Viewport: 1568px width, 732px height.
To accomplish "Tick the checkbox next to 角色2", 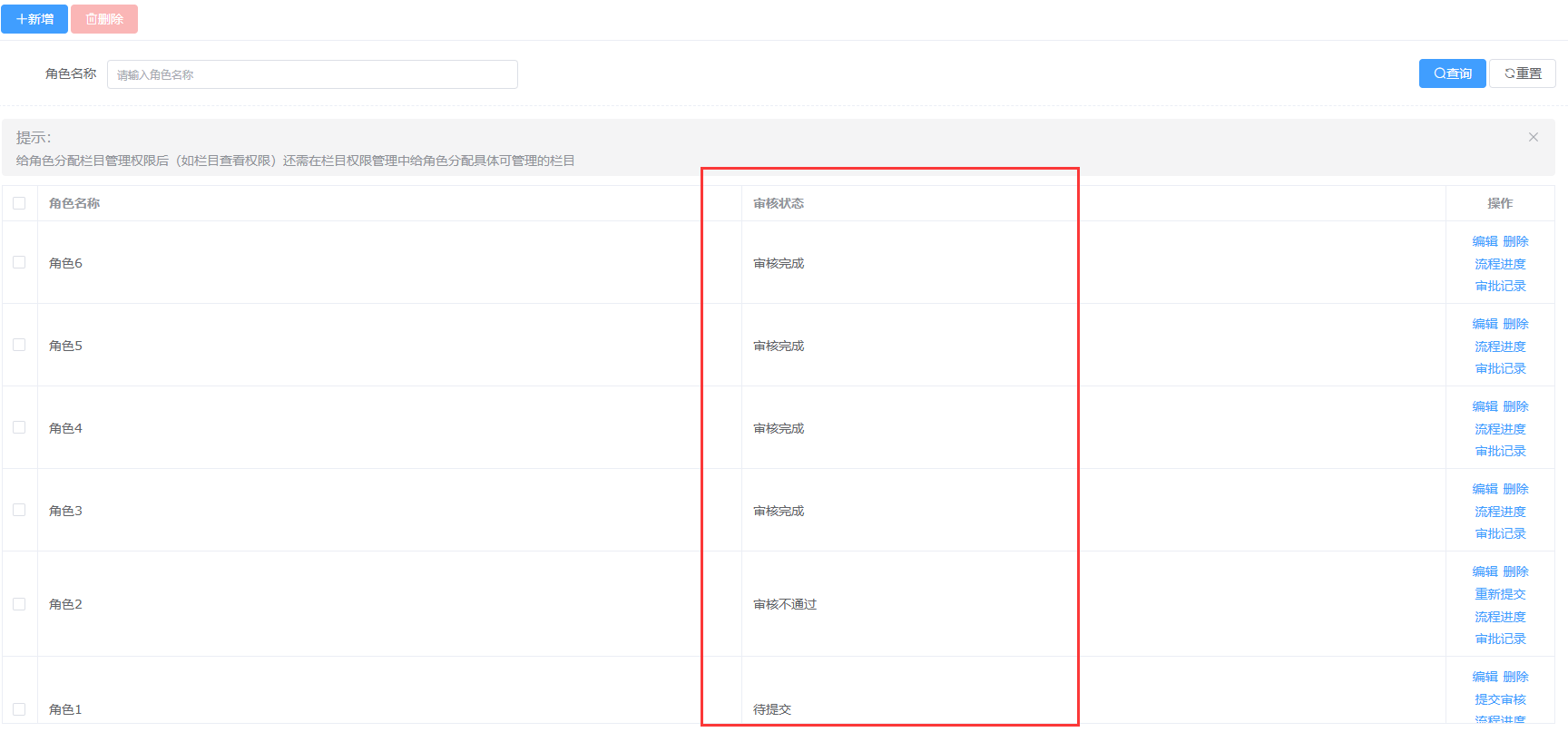I will (19, 604).
